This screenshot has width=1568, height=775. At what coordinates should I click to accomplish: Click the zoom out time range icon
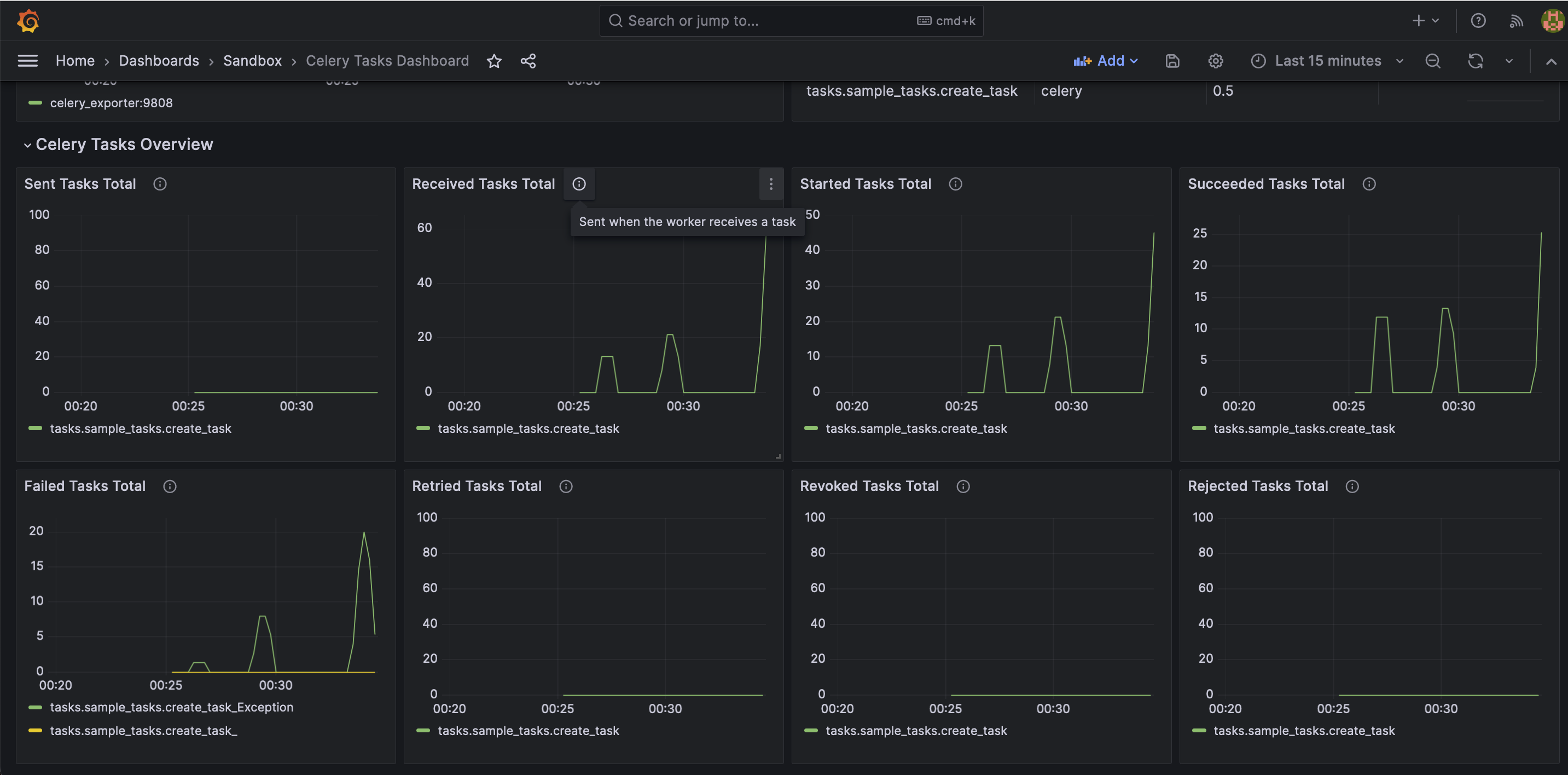tap(1433, 61)
